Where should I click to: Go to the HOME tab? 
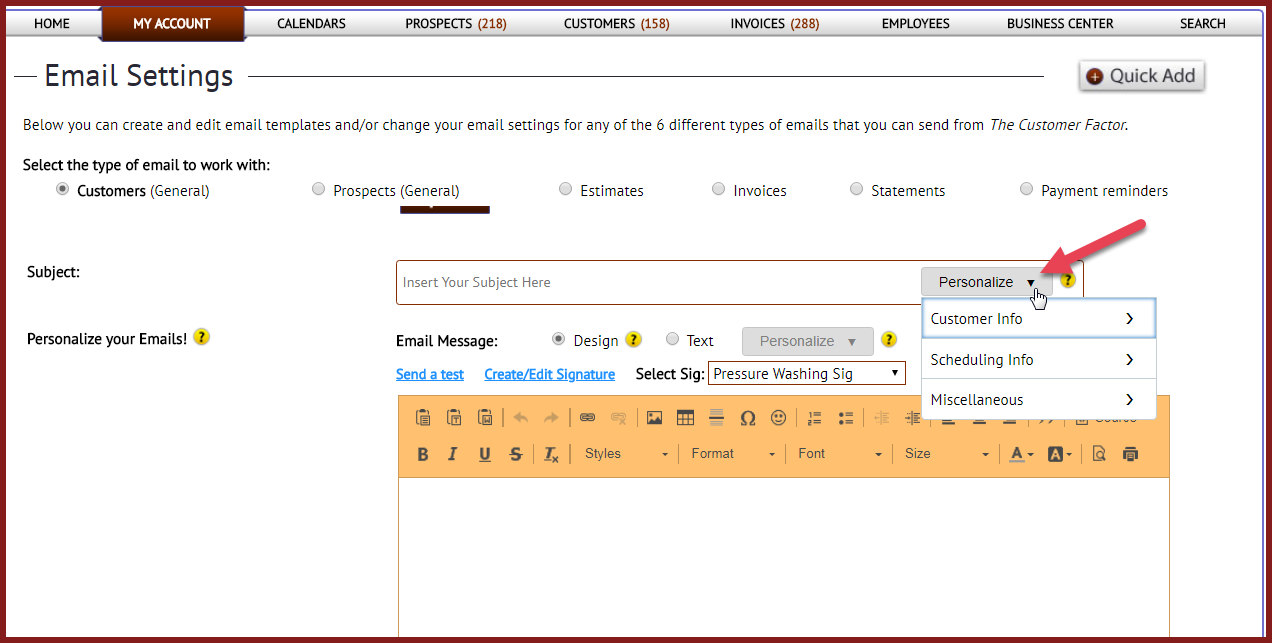point(52,23)
